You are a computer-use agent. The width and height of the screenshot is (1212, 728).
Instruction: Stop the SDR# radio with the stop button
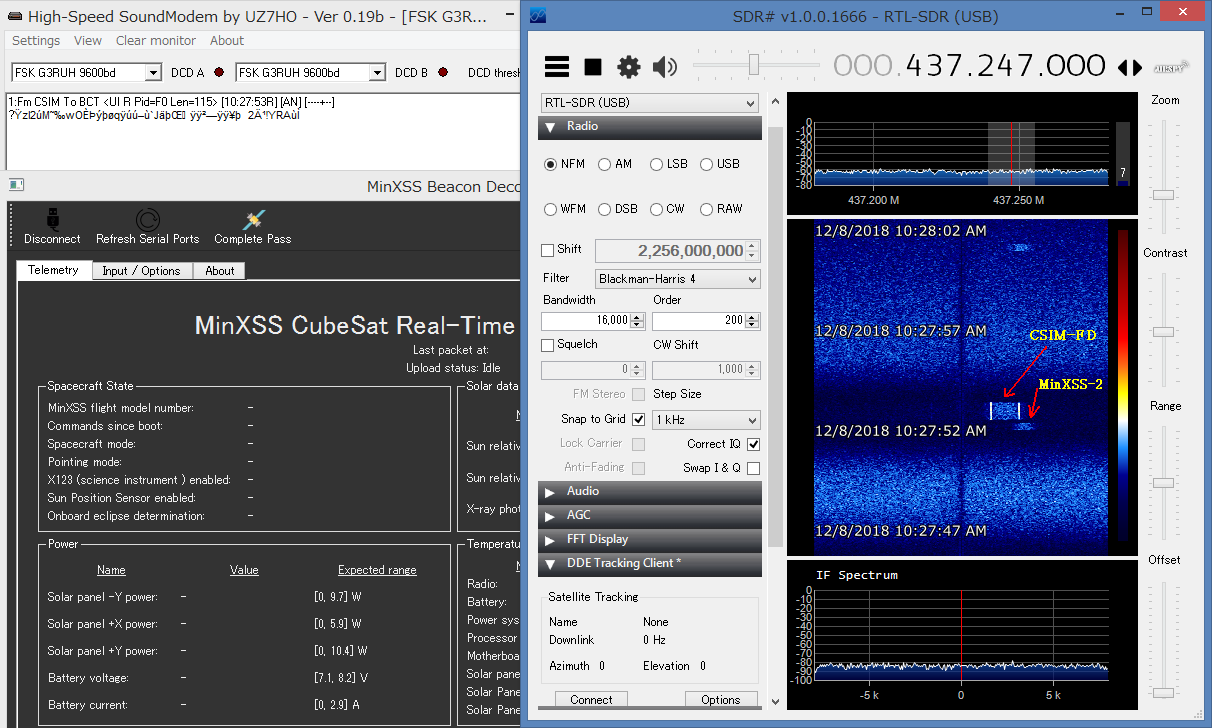pos(593,67)
